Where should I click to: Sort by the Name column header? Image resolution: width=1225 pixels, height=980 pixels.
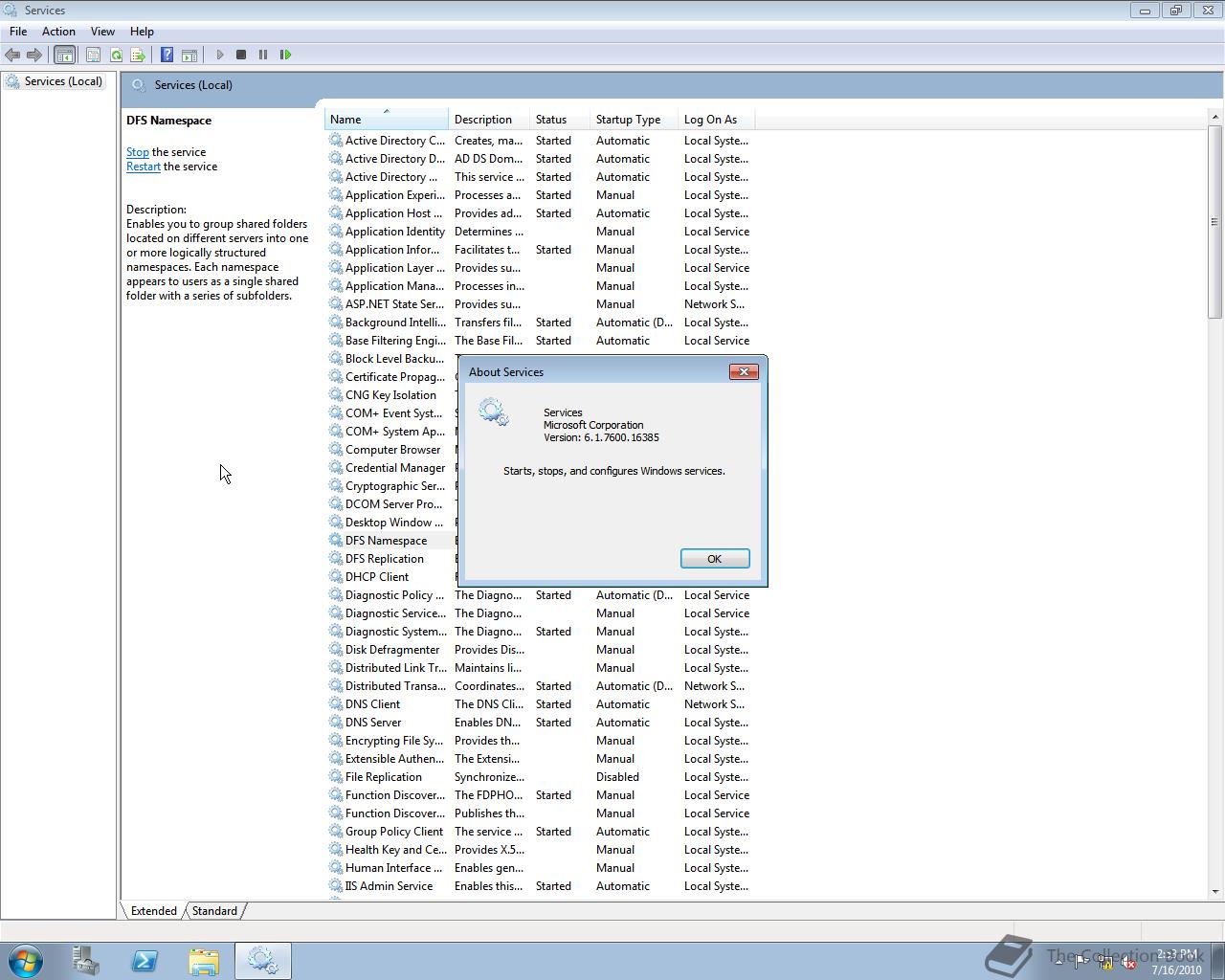[386, 120]
